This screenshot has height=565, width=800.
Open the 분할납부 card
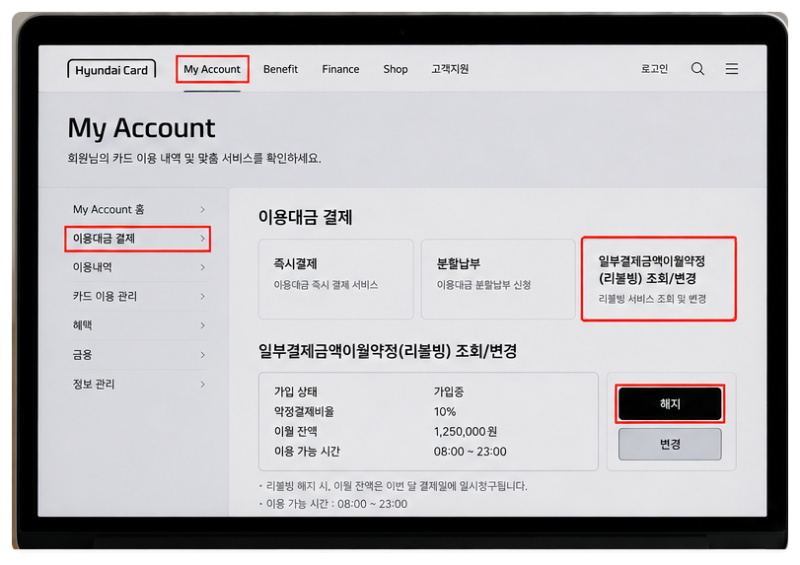[x=498, y=279]
